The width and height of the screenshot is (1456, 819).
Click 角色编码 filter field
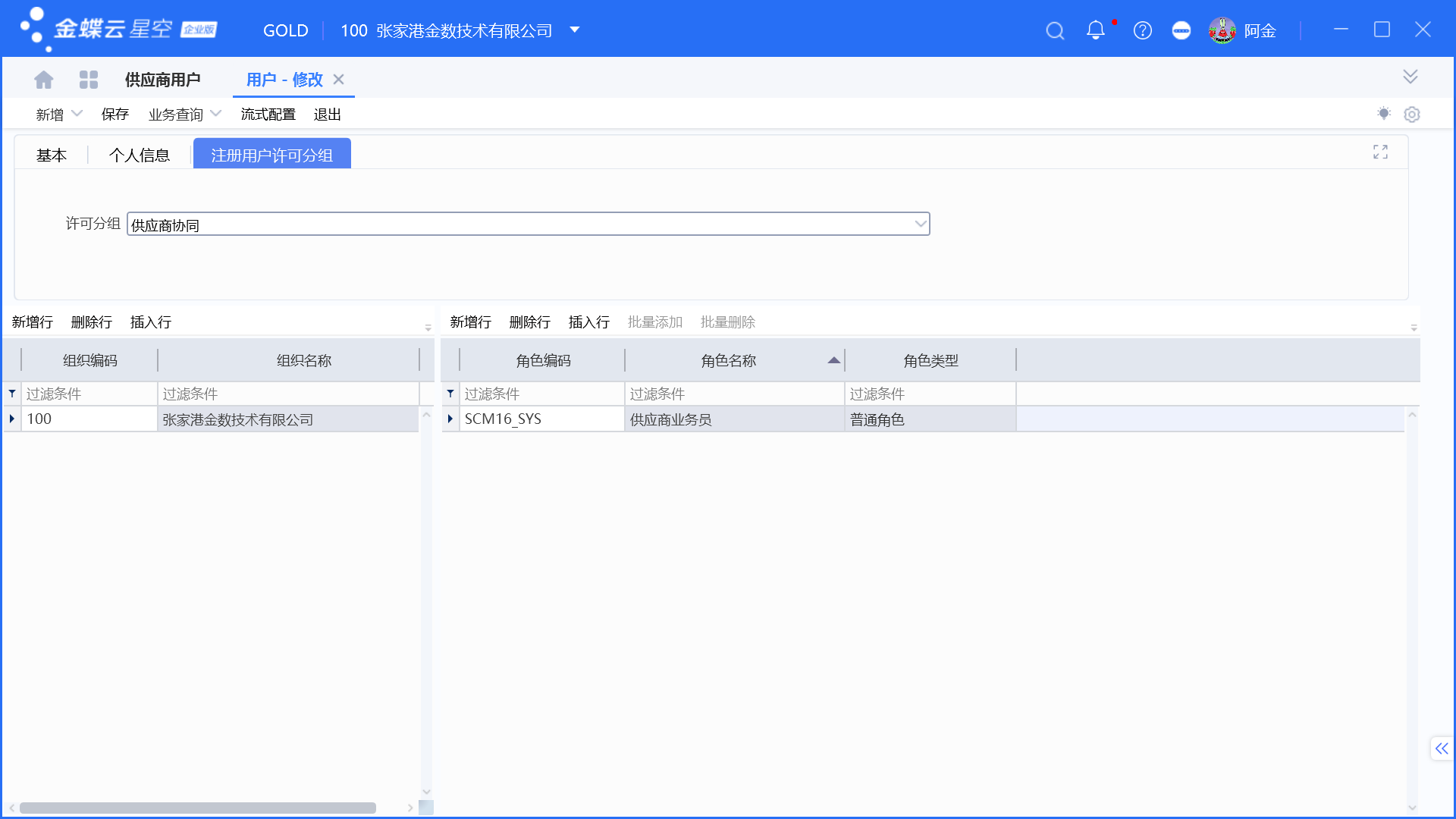coord(542,394)
